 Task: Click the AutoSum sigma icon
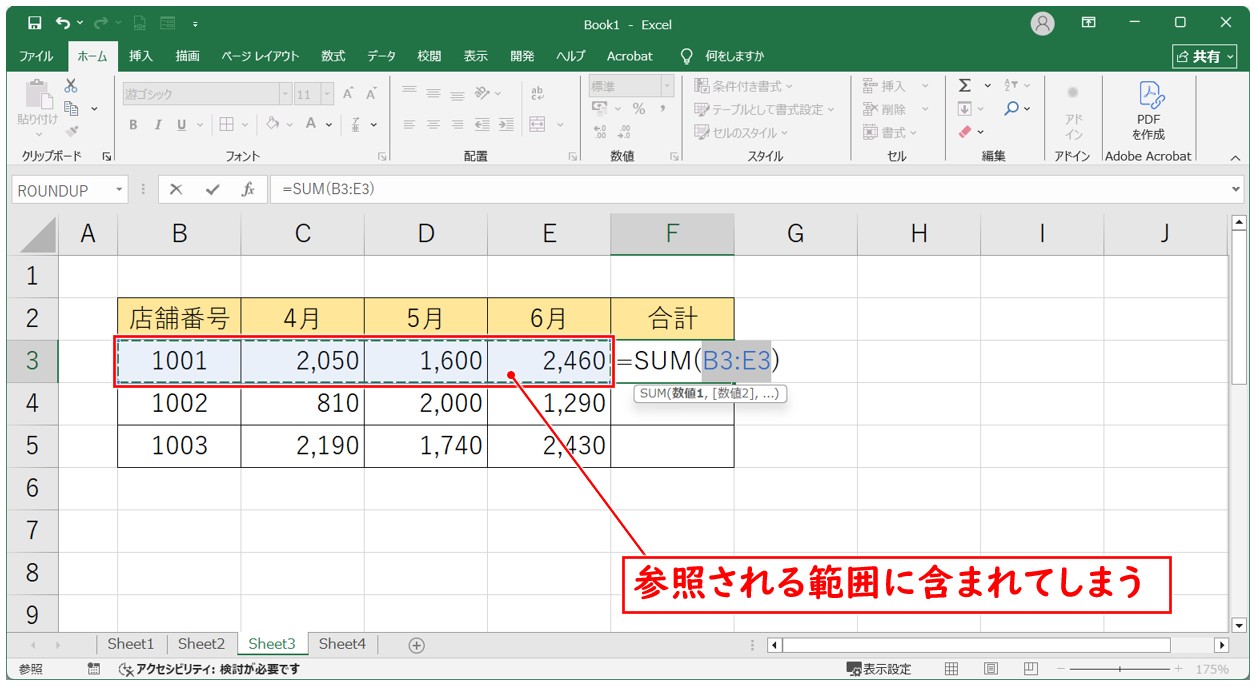point(964,86)
